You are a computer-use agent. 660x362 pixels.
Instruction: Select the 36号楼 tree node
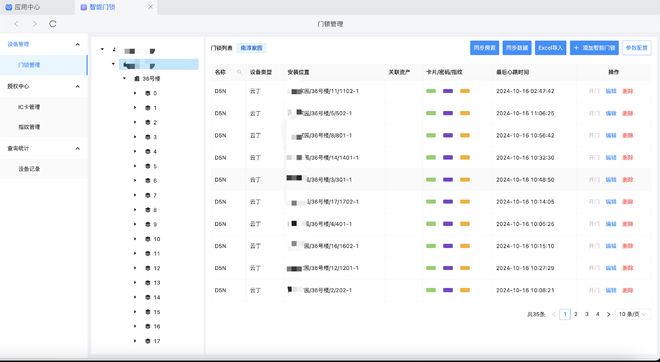click(151, 79)
